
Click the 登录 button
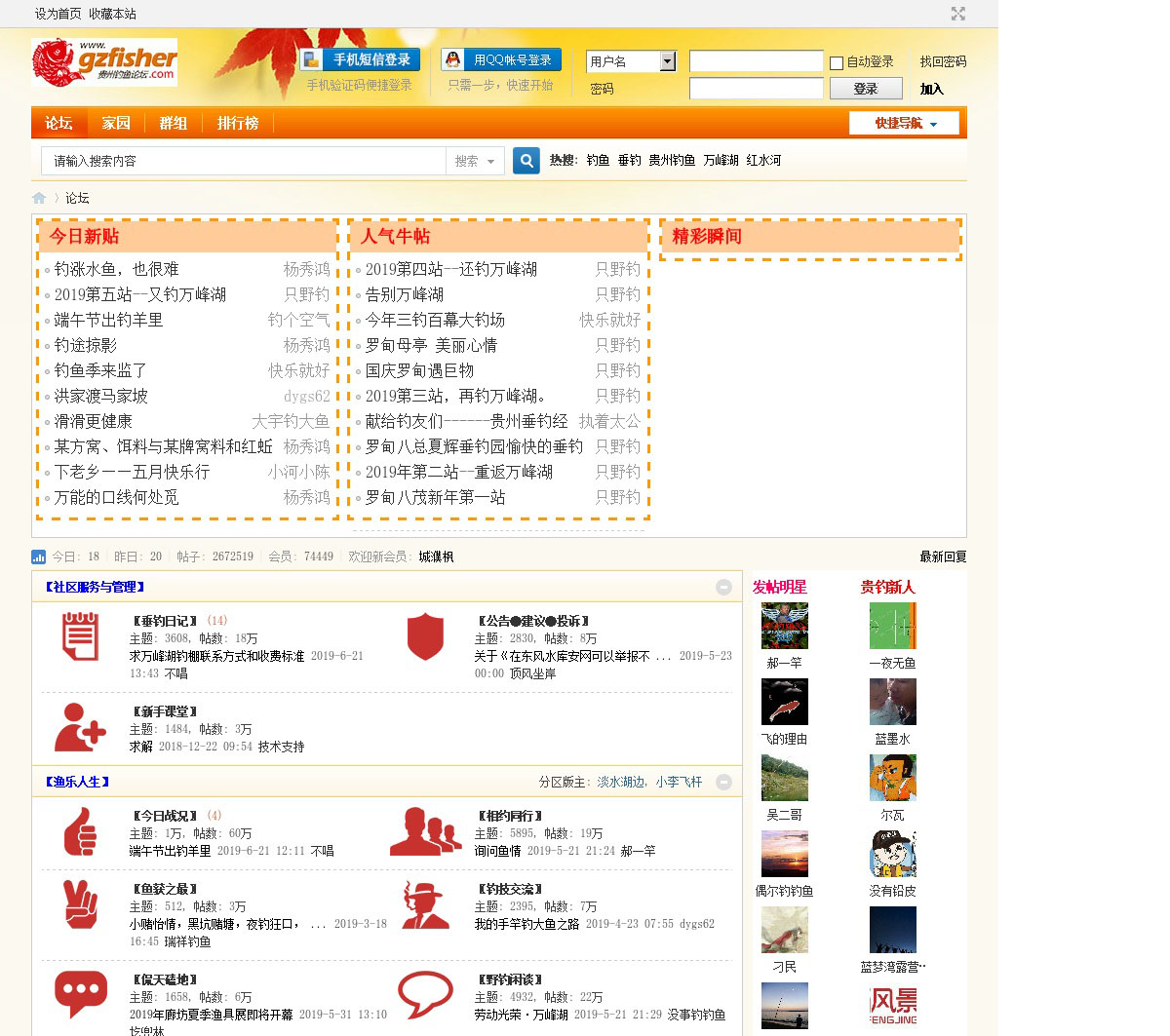866,89
